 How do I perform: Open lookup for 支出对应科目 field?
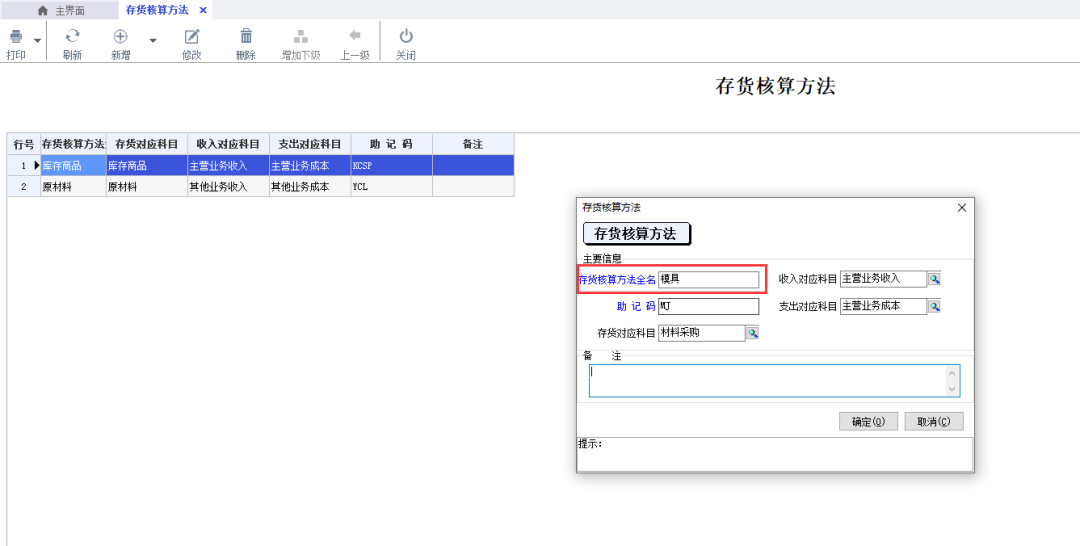934,307
